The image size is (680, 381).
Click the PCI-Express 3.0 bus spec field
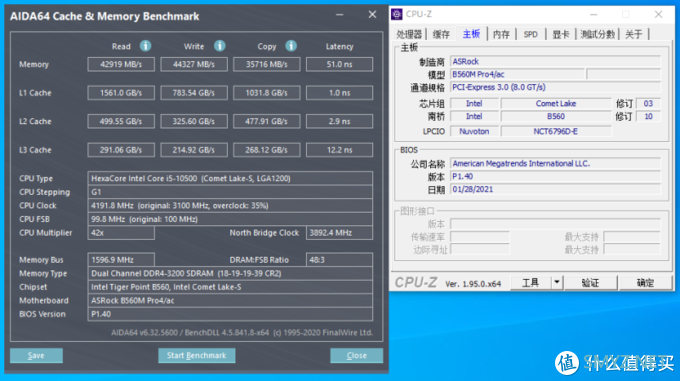pos(555,87)
